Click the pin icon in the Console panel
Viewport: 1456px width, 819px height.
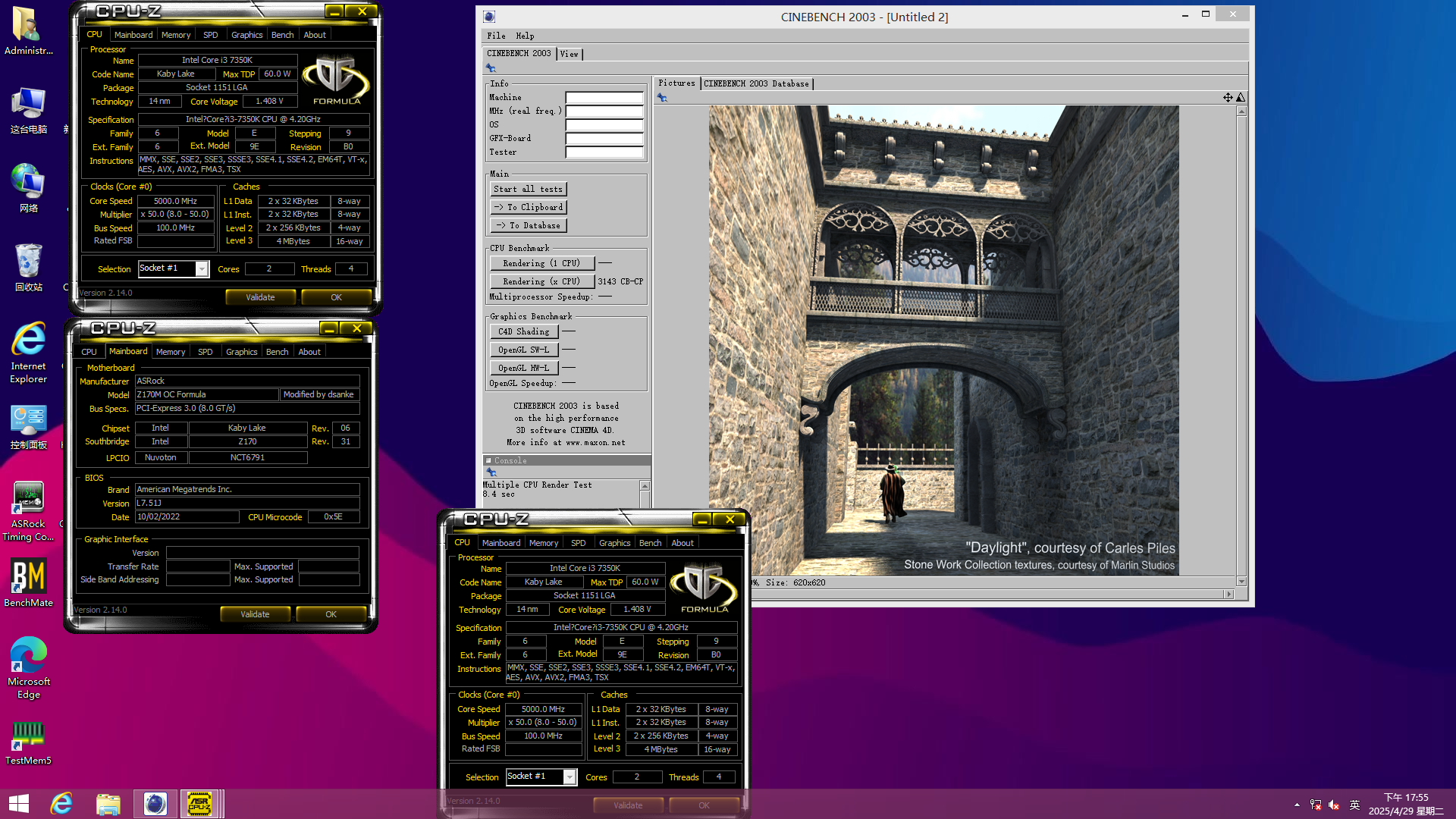(x=491, y=472)
